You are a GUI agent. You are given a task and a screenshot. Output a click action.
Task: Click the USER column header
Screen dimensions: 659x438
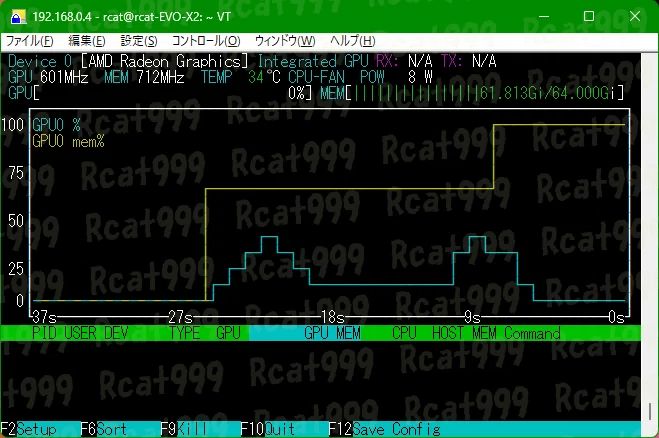click(80, 333)
